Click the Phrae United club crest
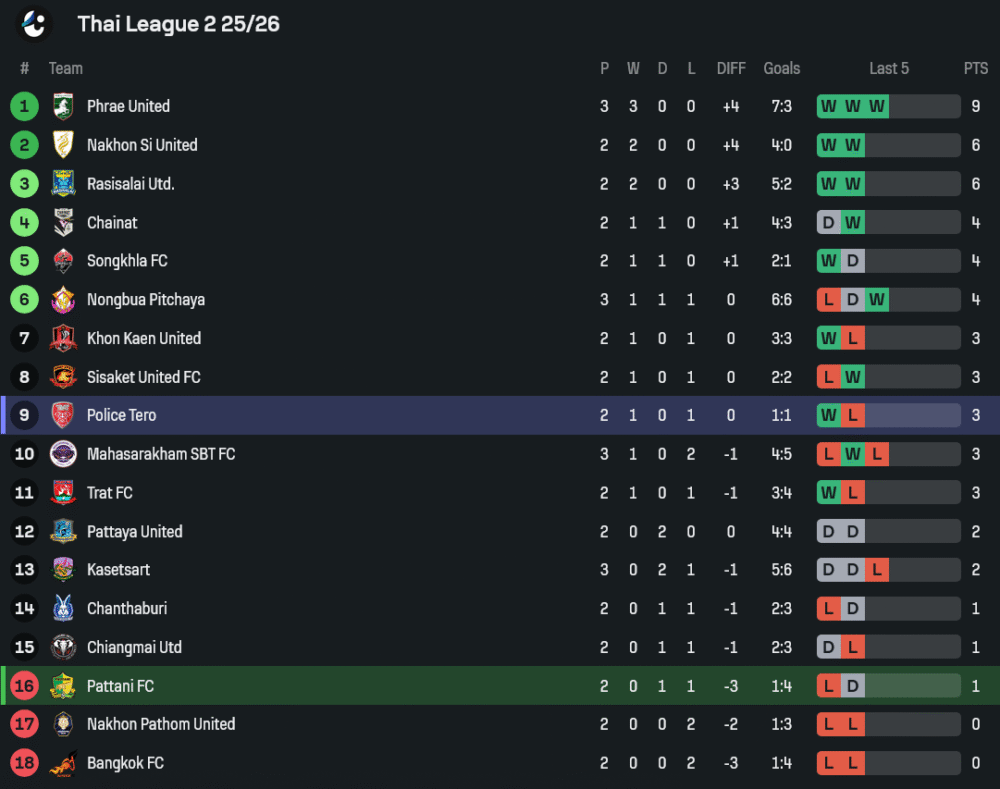This screenshot has height=789, width=1000. point(63,106)
